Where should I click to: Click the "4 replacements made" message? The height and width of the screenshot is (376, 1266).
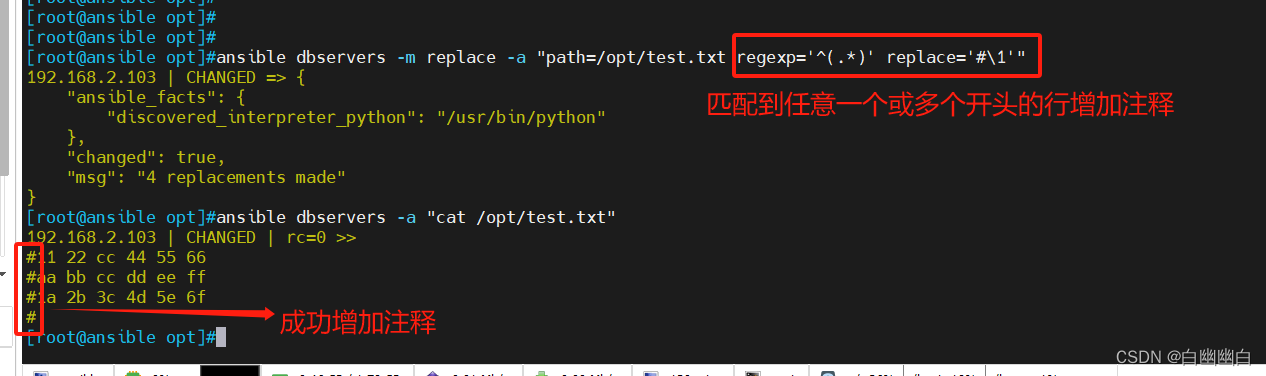tap(241, 177)
